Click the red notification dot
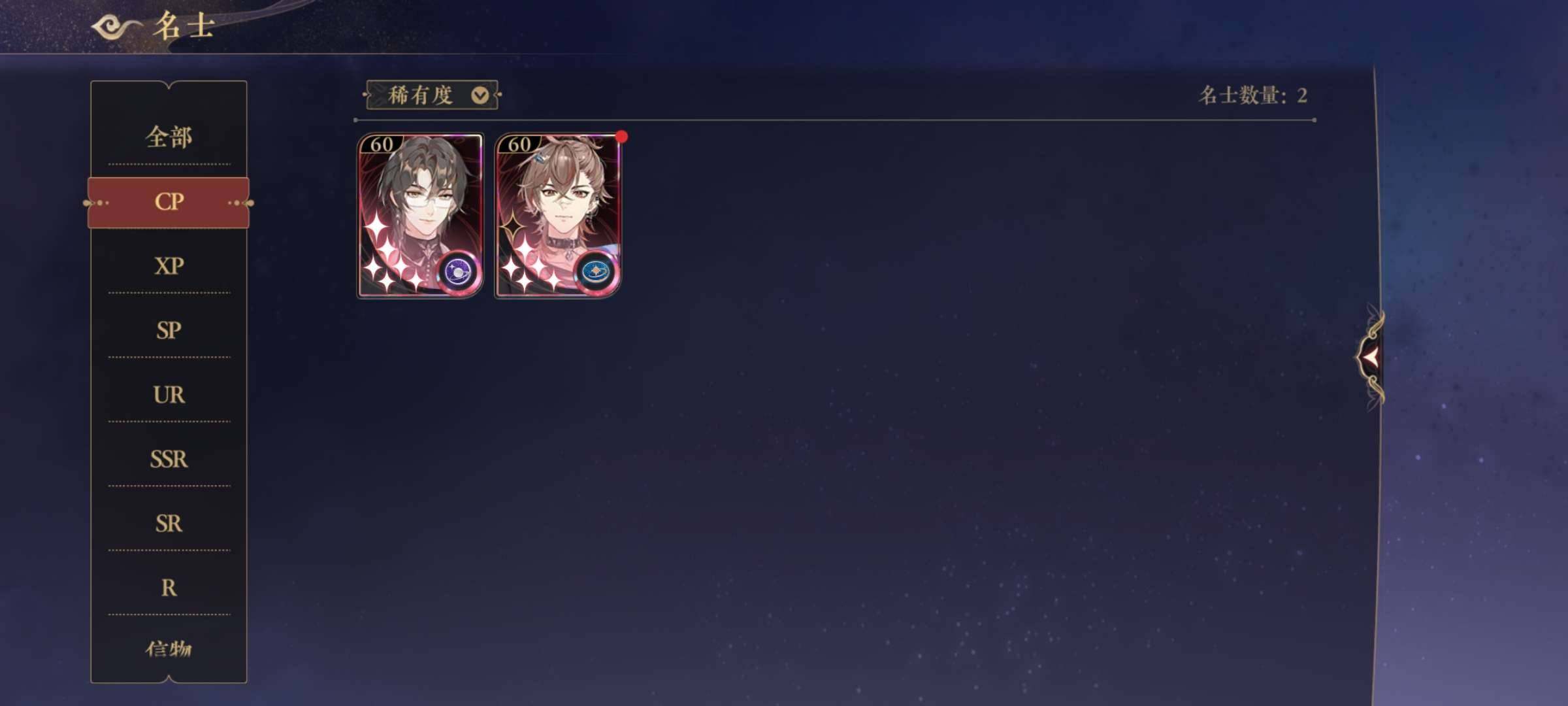 click(621, 137)
